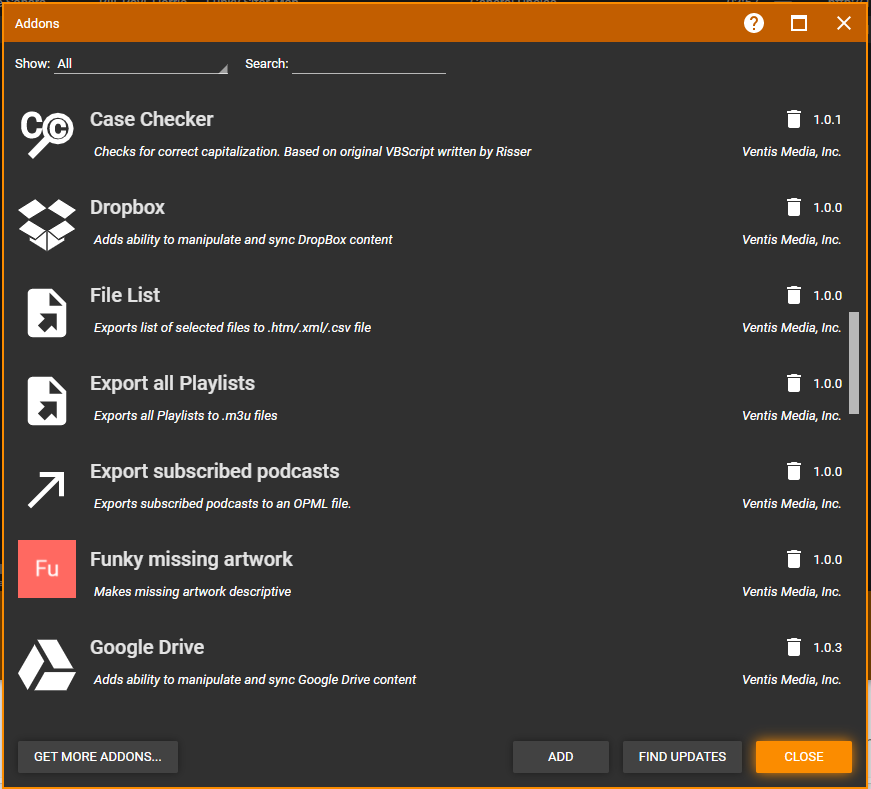Image resolution: width=871 pixels, height=789 pixels.
Task: Remove the Dropbox addon with trash icon
Action: (794, 208)
